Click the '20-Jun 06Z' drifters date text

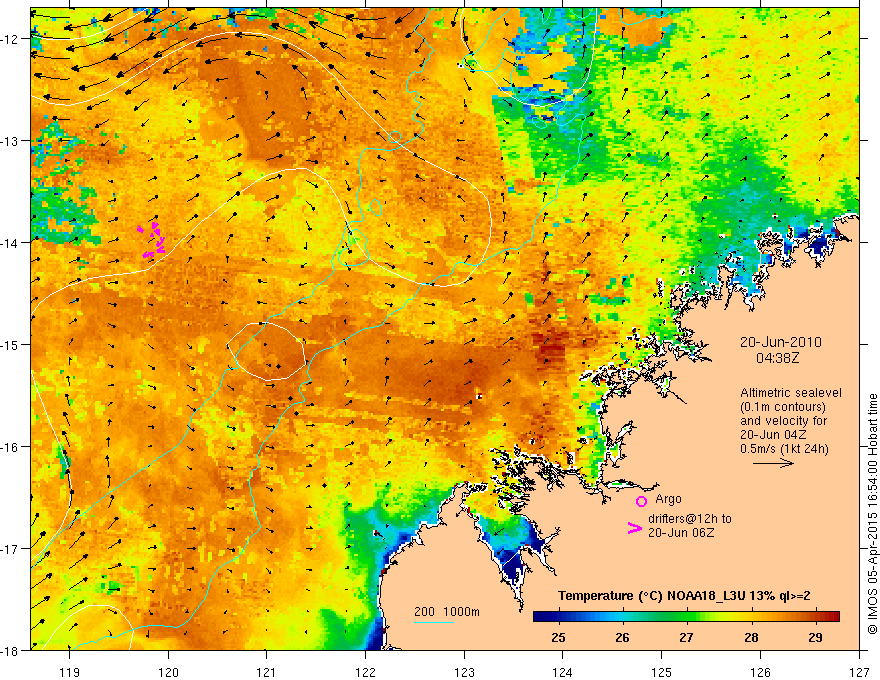click(x=681, y=532)
